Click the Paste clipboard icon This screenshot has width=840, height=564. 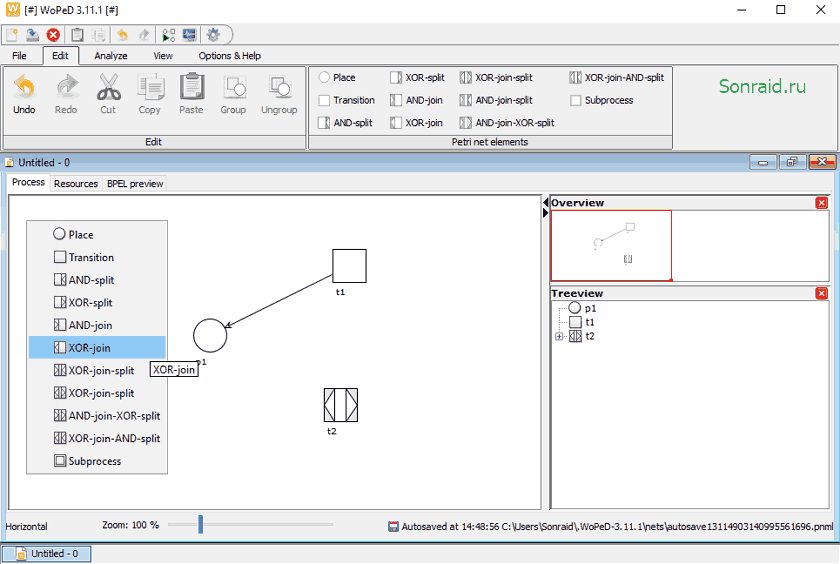191,87
